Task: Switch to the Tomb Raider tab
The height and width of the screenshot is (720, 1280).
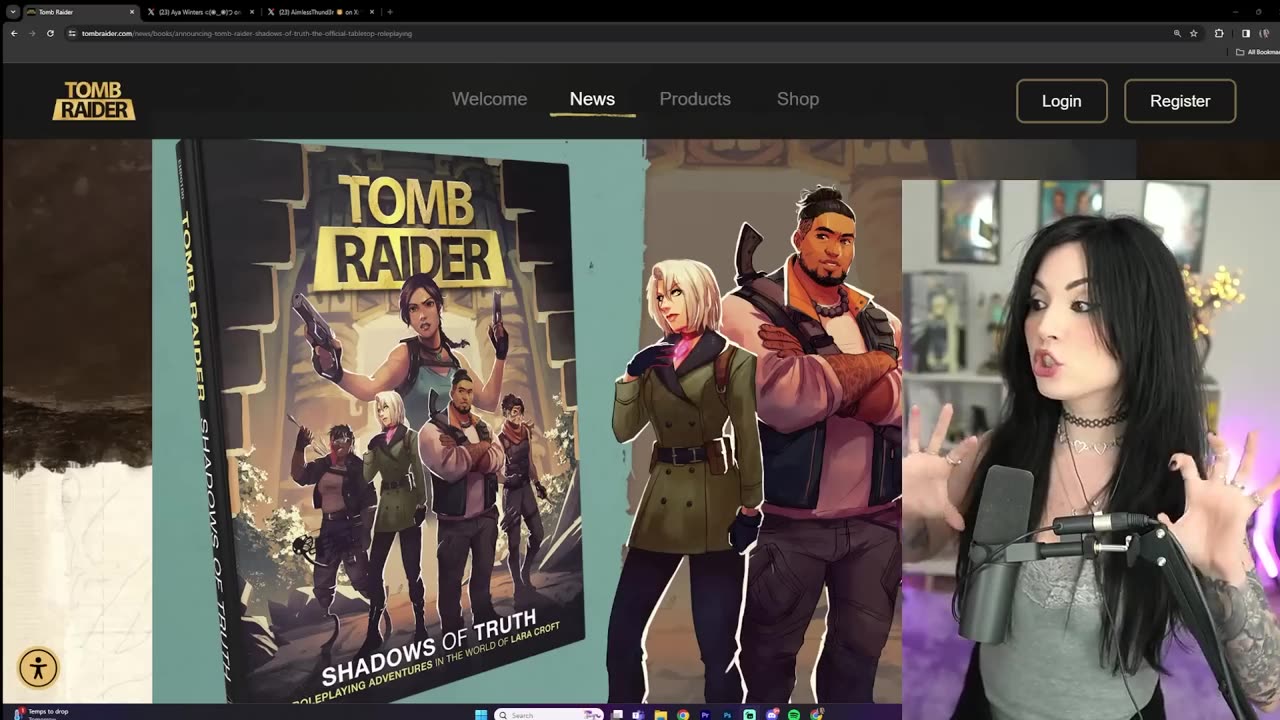Action: pyautogui.click(x=80, y=12)
